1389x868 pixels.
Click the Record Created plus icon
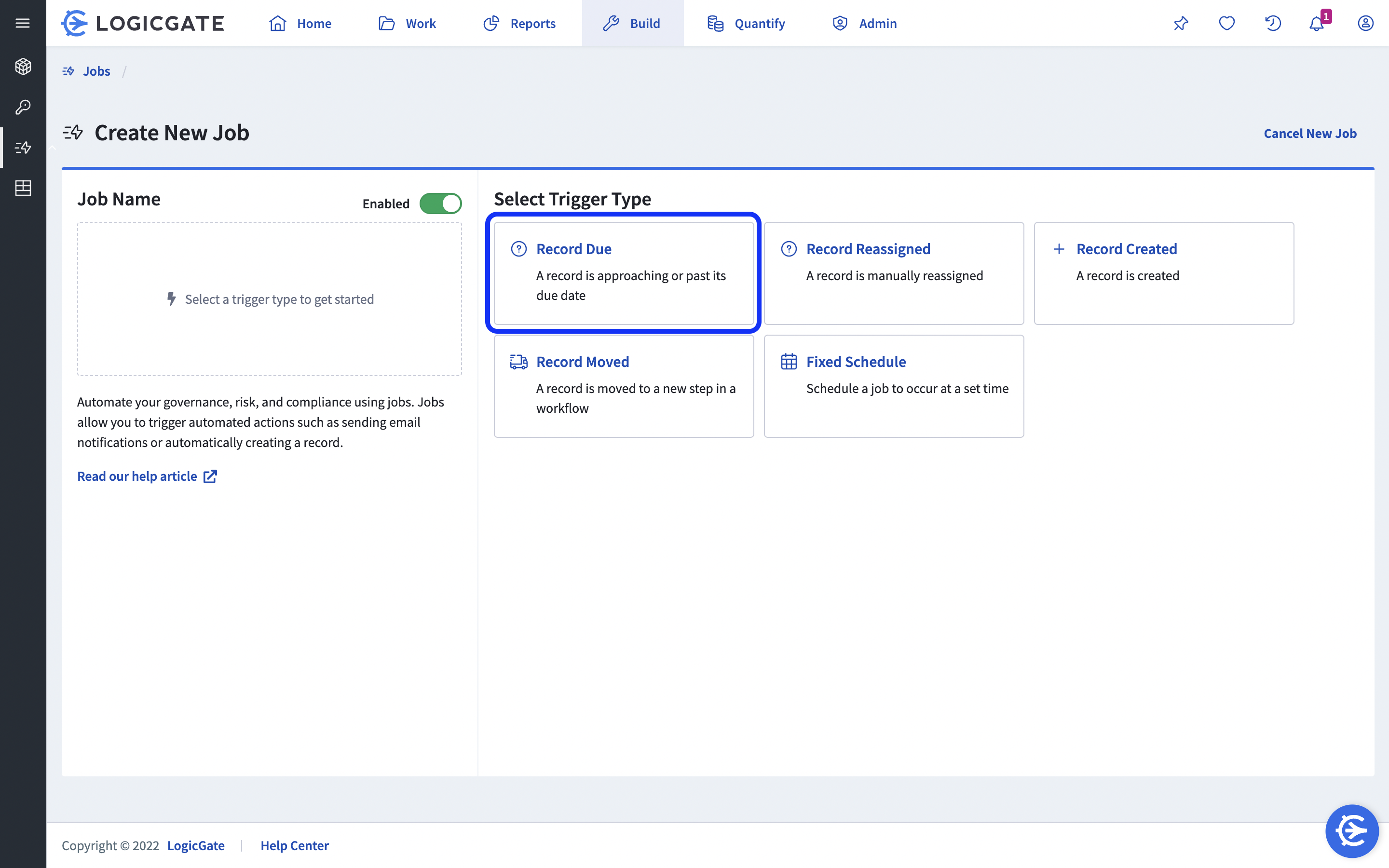pyautogui.click(x=1059, y=248)
